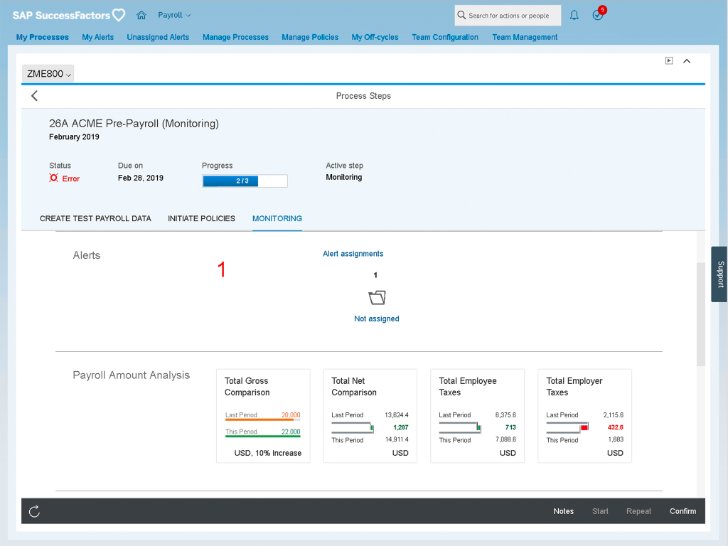This screenshot has width=728, height=546.
Task: Click the Feb 28, 2019 due date
Action: (x=141, y=178)
